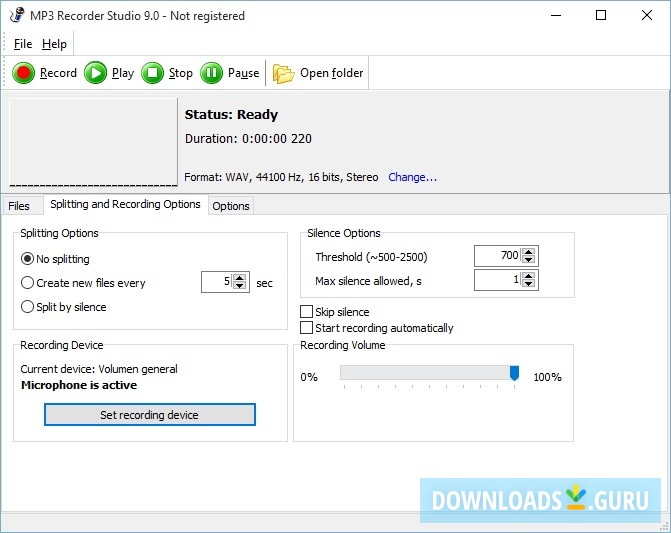This screenshot has height=533, width=671.
Task: Select Splitting and Recording Options tab
Action: point(125,204)
